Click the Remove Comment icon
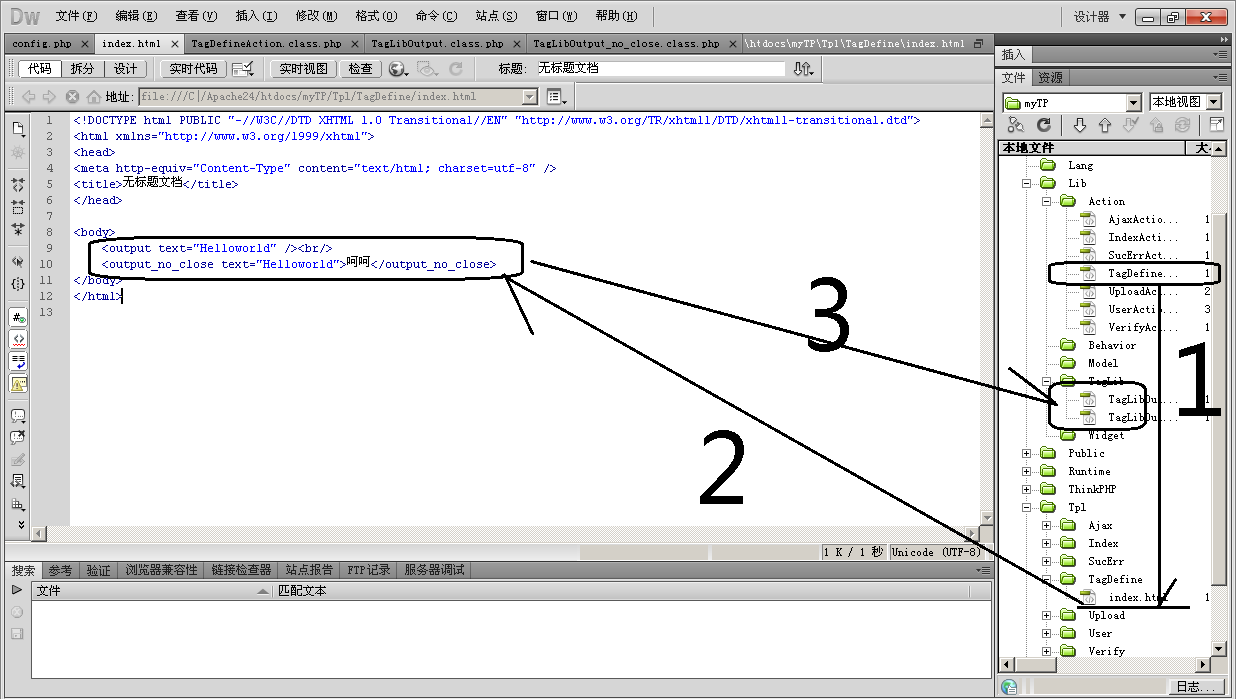This screenshot has width=1236, height=699. [x=18, y=437]
